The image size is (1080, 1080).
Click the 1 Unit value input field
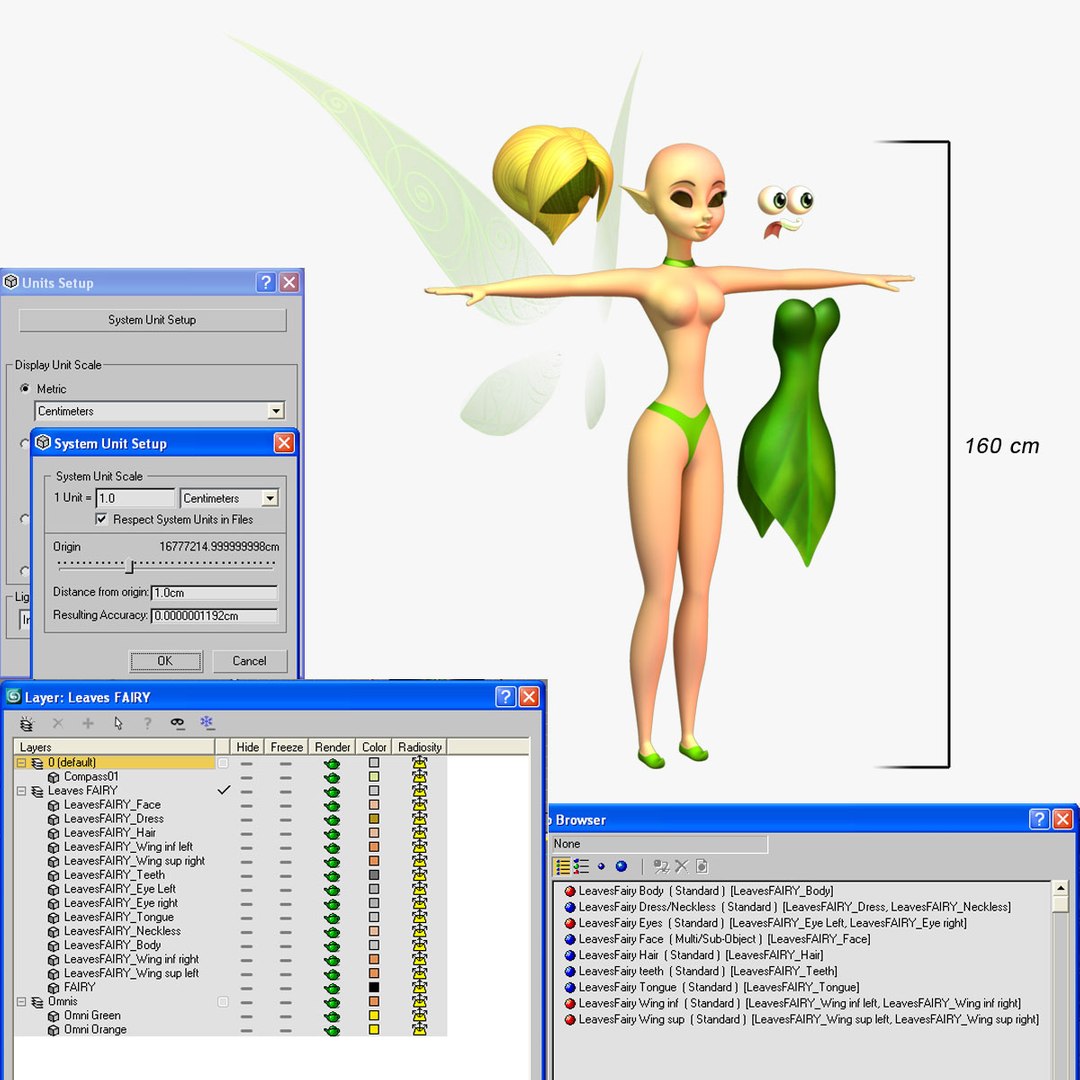pos(135,498)
